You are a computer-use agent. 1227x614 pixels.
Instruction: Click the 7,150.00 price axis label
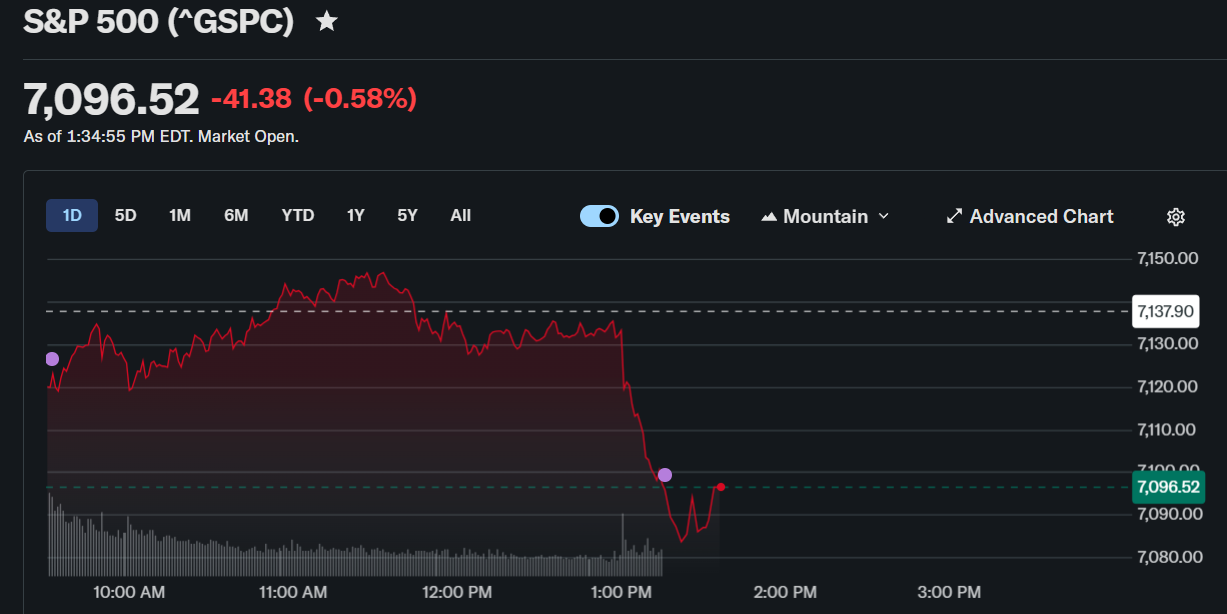tap(1167, 258)
